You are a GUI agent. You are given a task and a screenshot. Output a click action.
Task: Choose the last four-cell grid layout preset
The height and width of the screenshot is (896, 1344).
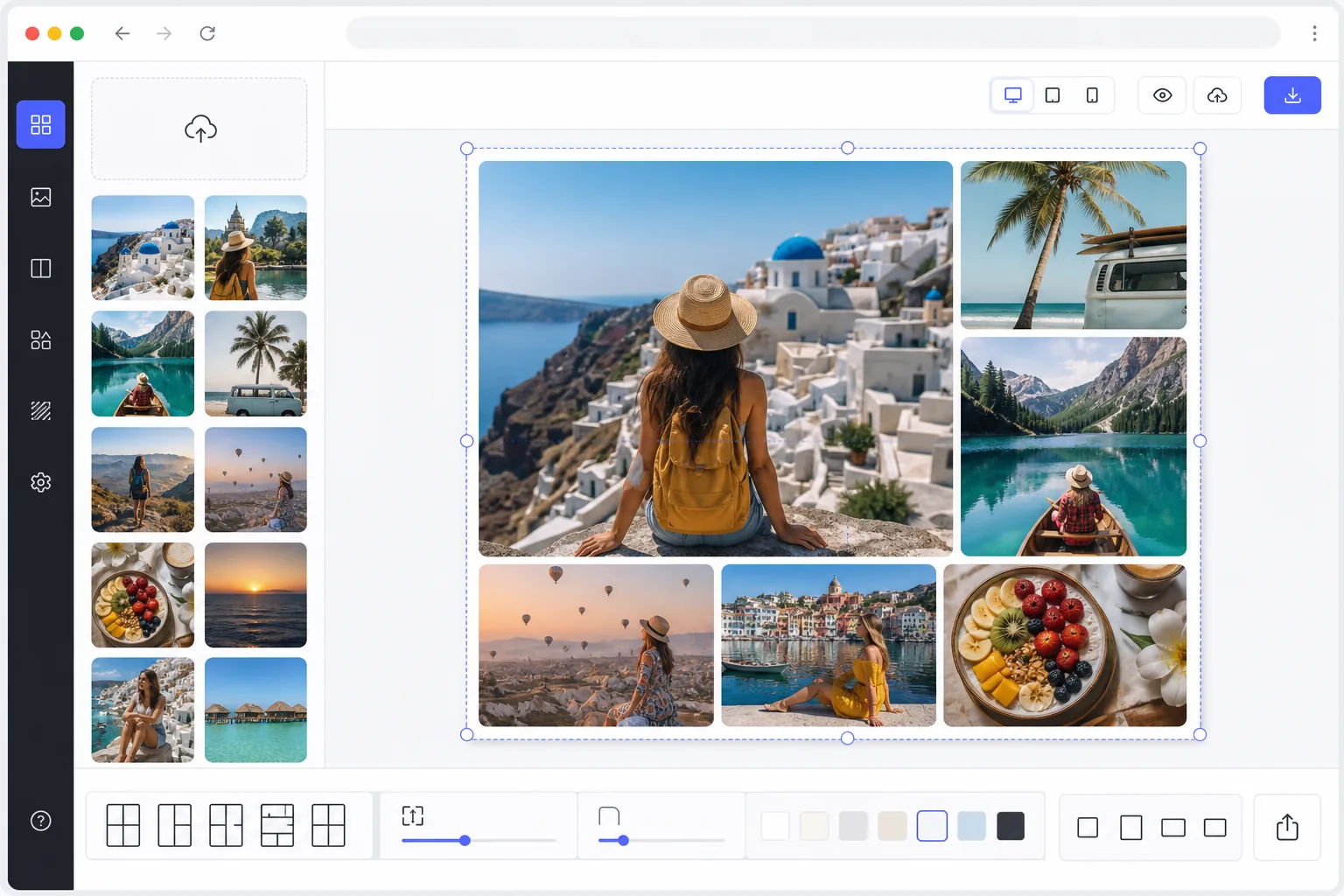tap(329, 825)
